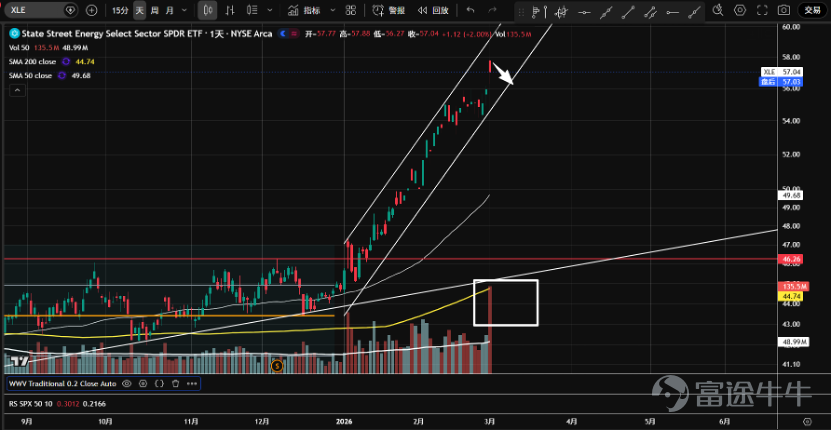
Task: Click the blue 盘后 57.03 price label
Action: pos(782,81)
